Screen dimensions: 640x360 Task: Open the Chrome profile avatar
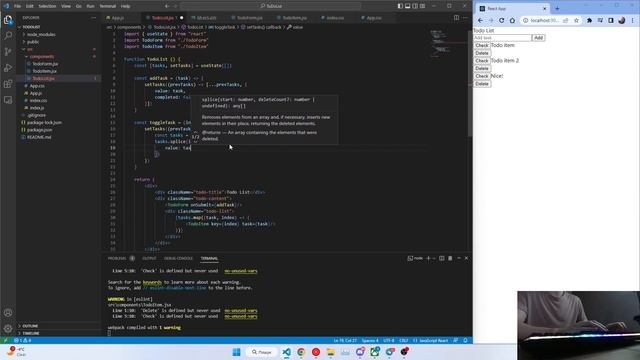622,20
